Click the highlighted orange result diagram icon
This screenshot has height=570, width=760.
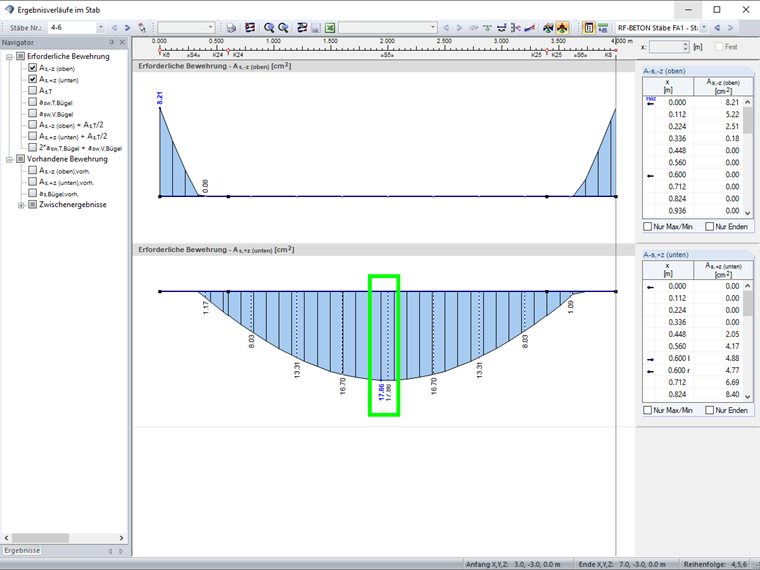(562, 28)
